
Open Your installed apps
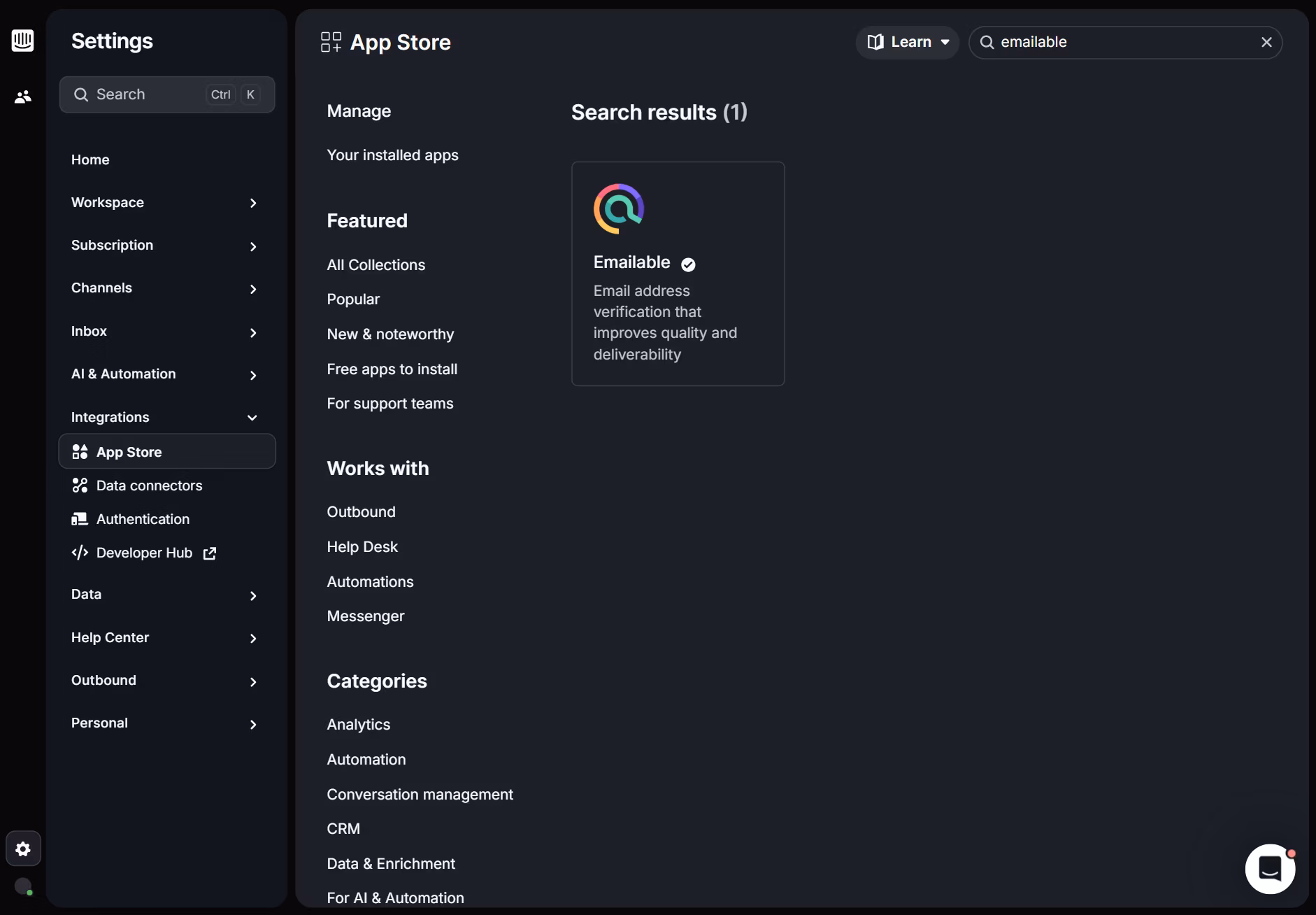pyautogui.click(x=392, y=155)
